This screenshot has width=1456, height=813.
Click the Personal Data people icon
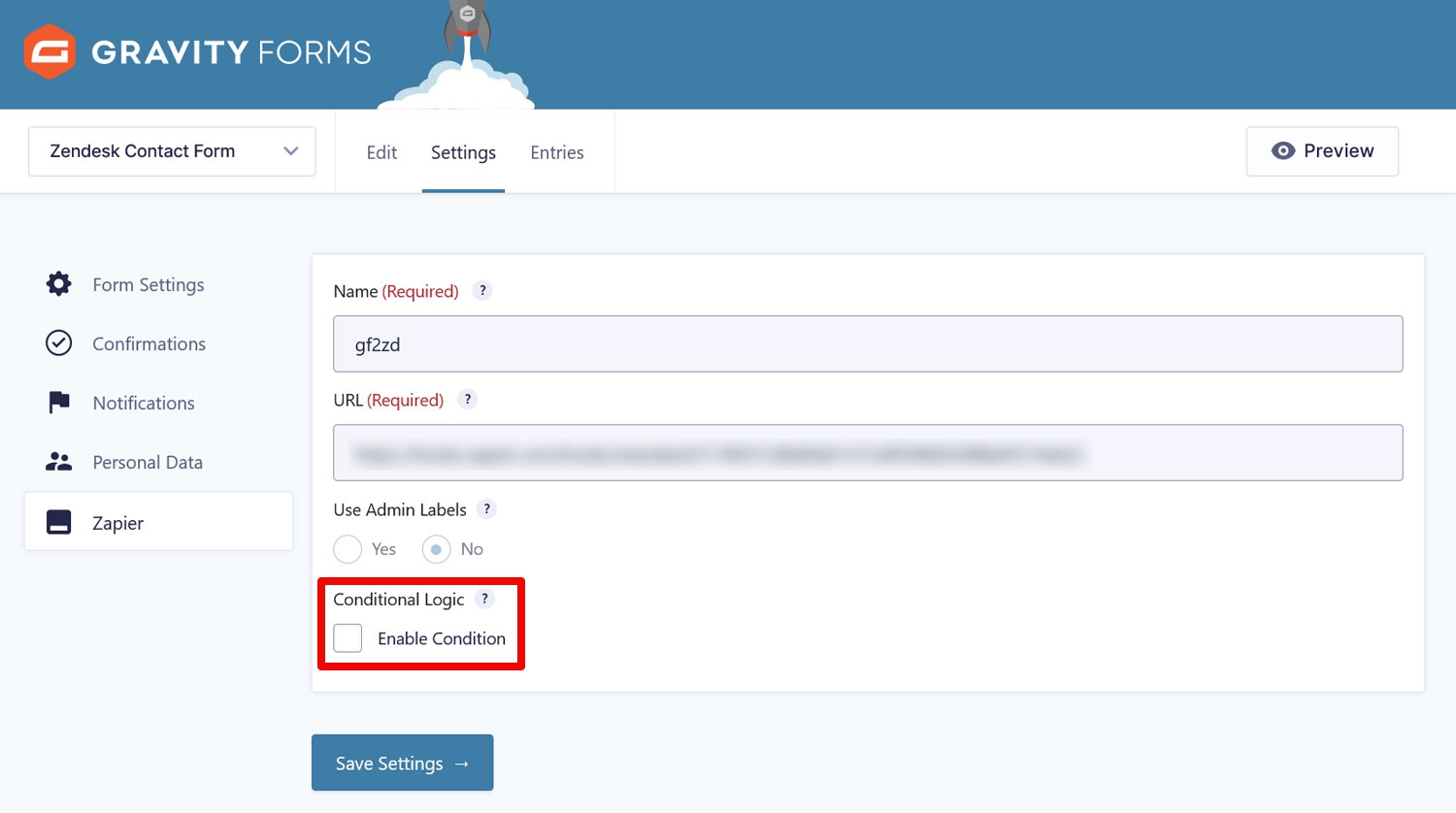click(59, 462)
